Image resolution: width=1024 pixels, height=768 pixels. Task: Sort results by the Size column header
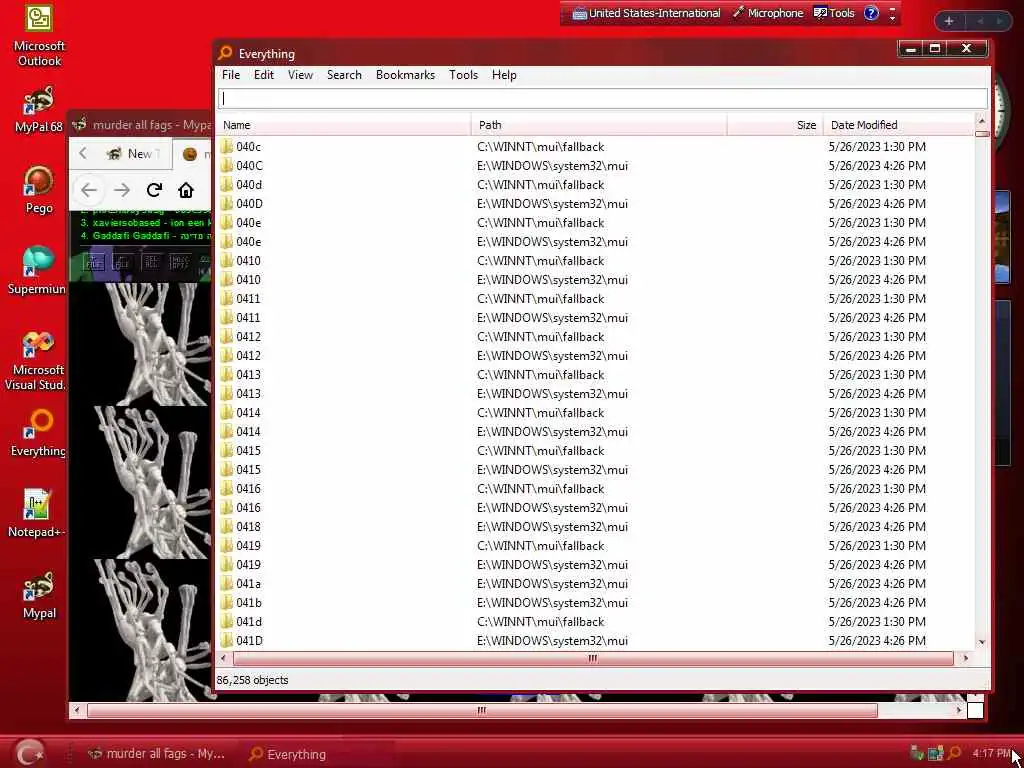pyautogui.click(x=775, y=125)
